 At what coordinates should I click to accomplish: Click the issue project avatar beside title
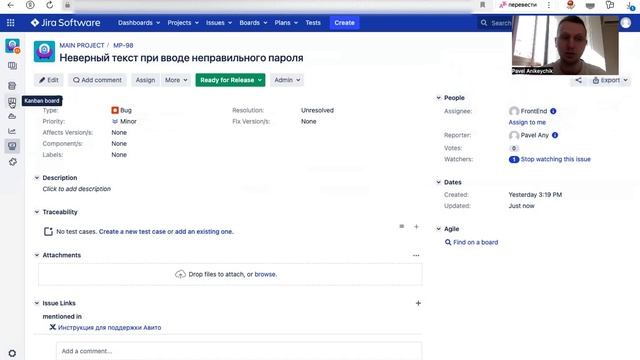44,51
